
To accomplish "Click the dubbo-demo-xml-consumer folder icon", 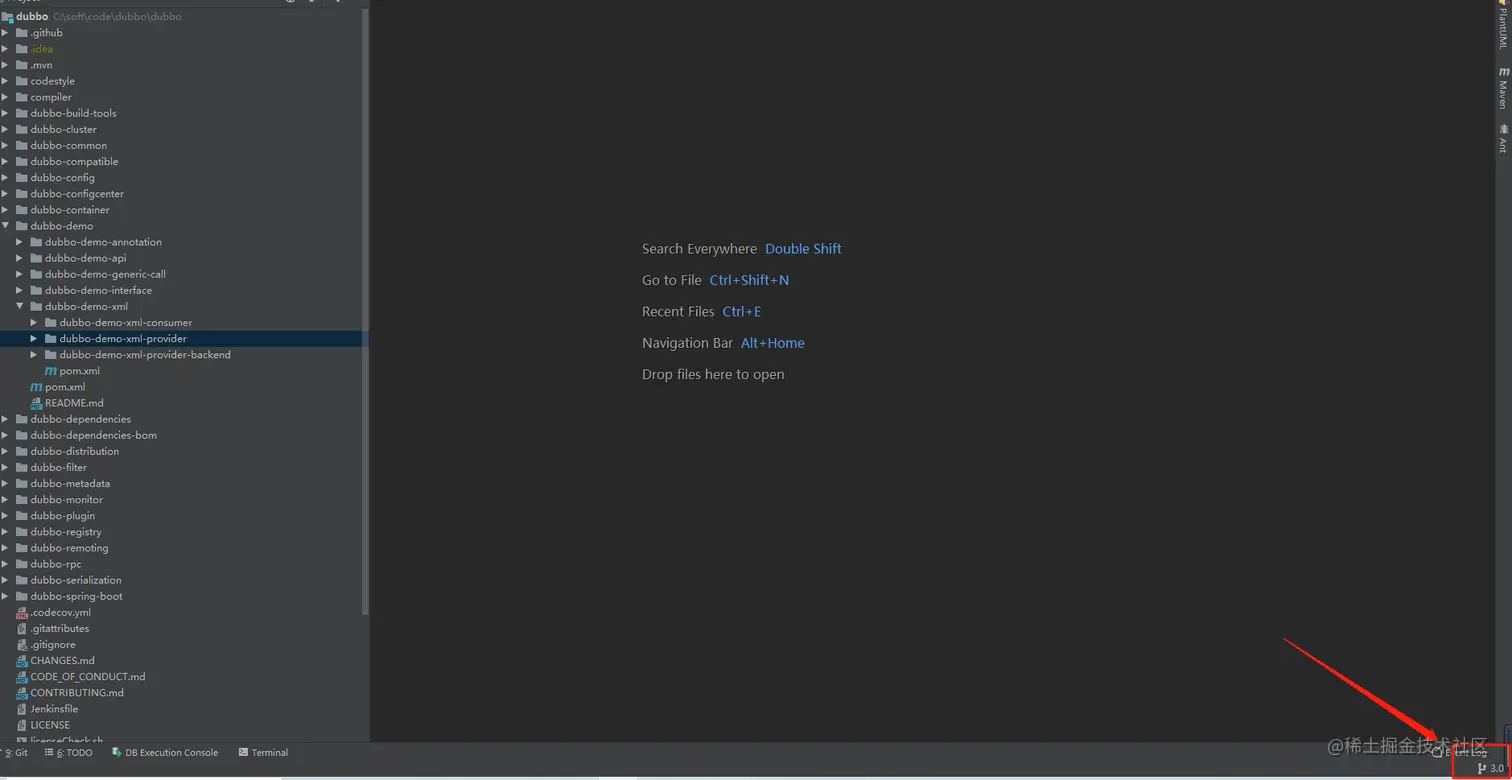I will [51, 323].
